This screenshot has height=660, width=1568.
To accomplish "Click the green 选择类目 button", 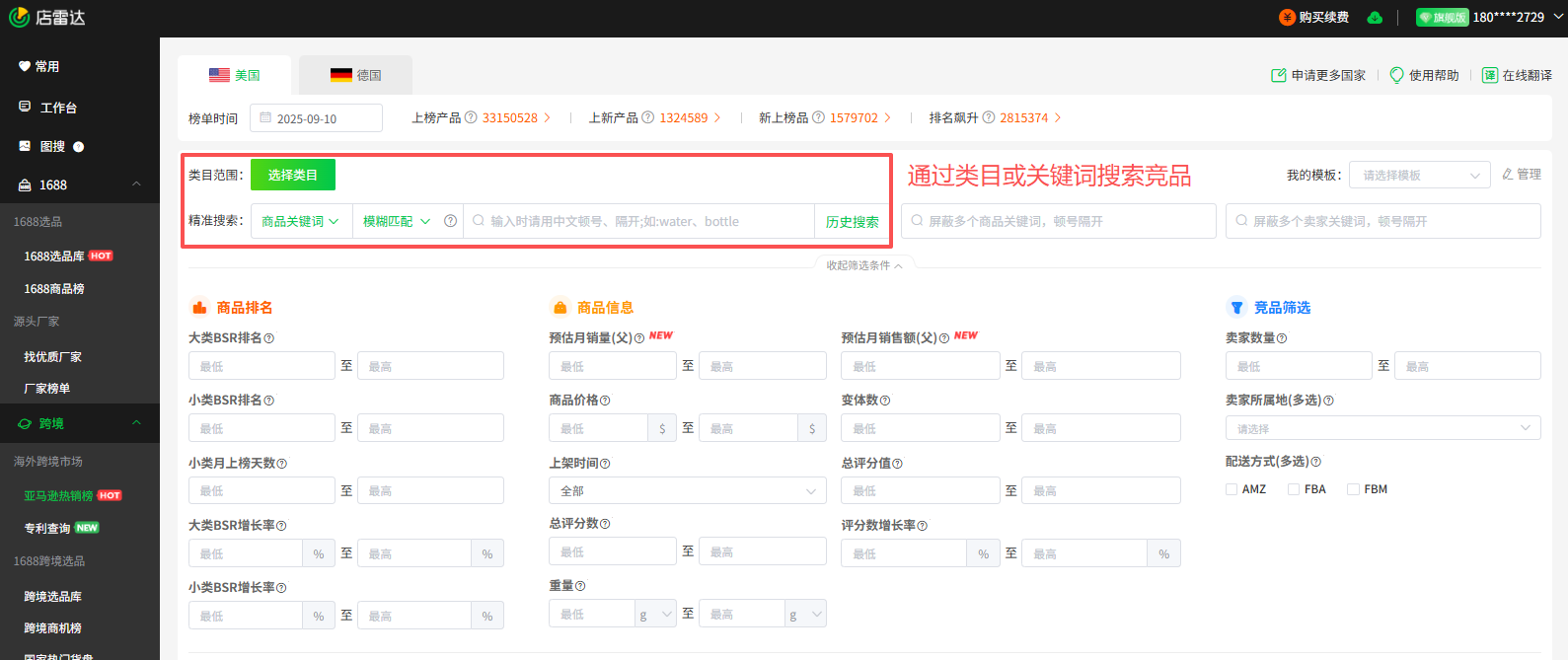I will 293,175.
